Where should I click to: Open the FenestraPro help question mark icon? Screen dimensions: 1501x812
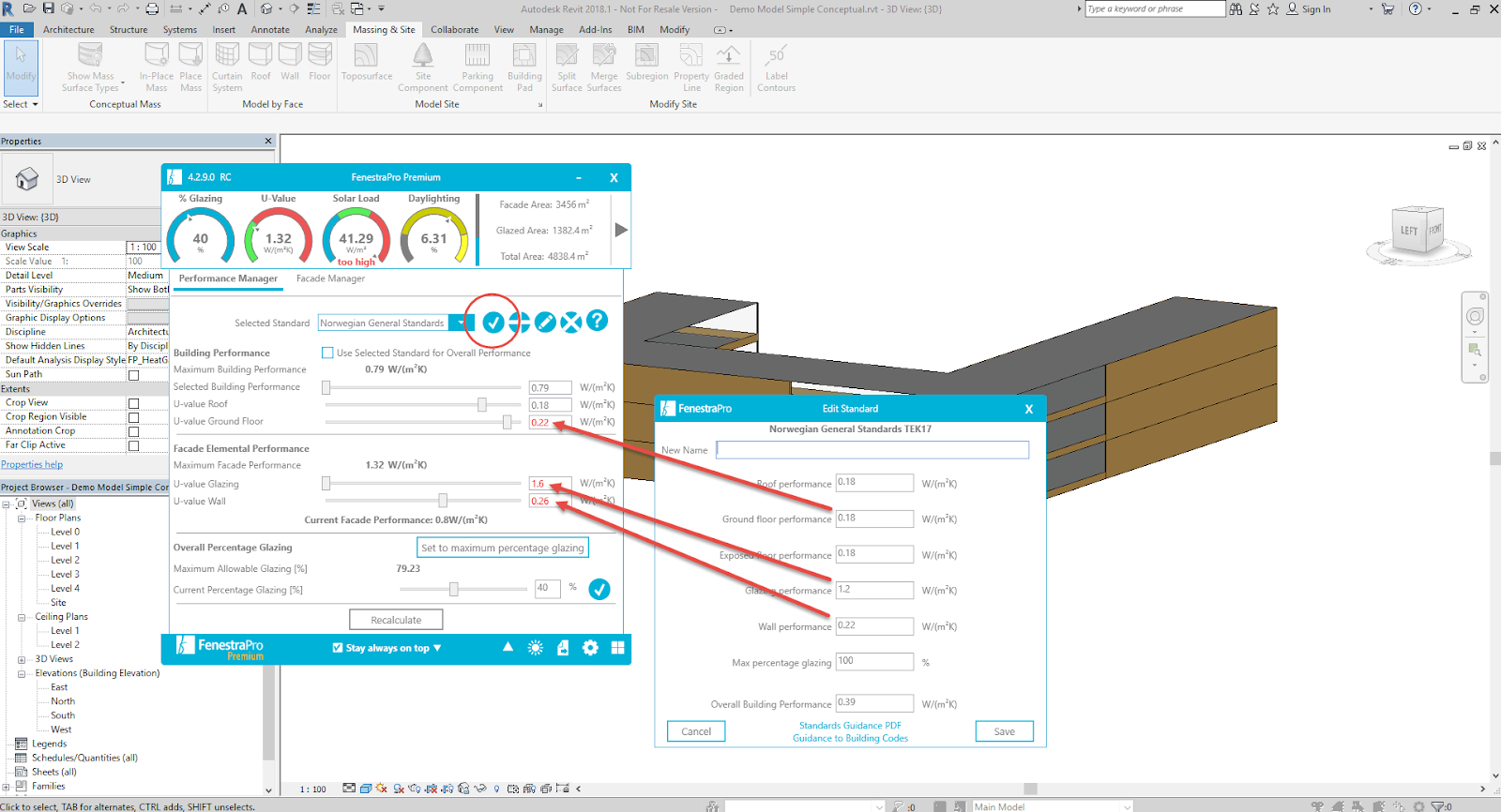click(597, 322)
